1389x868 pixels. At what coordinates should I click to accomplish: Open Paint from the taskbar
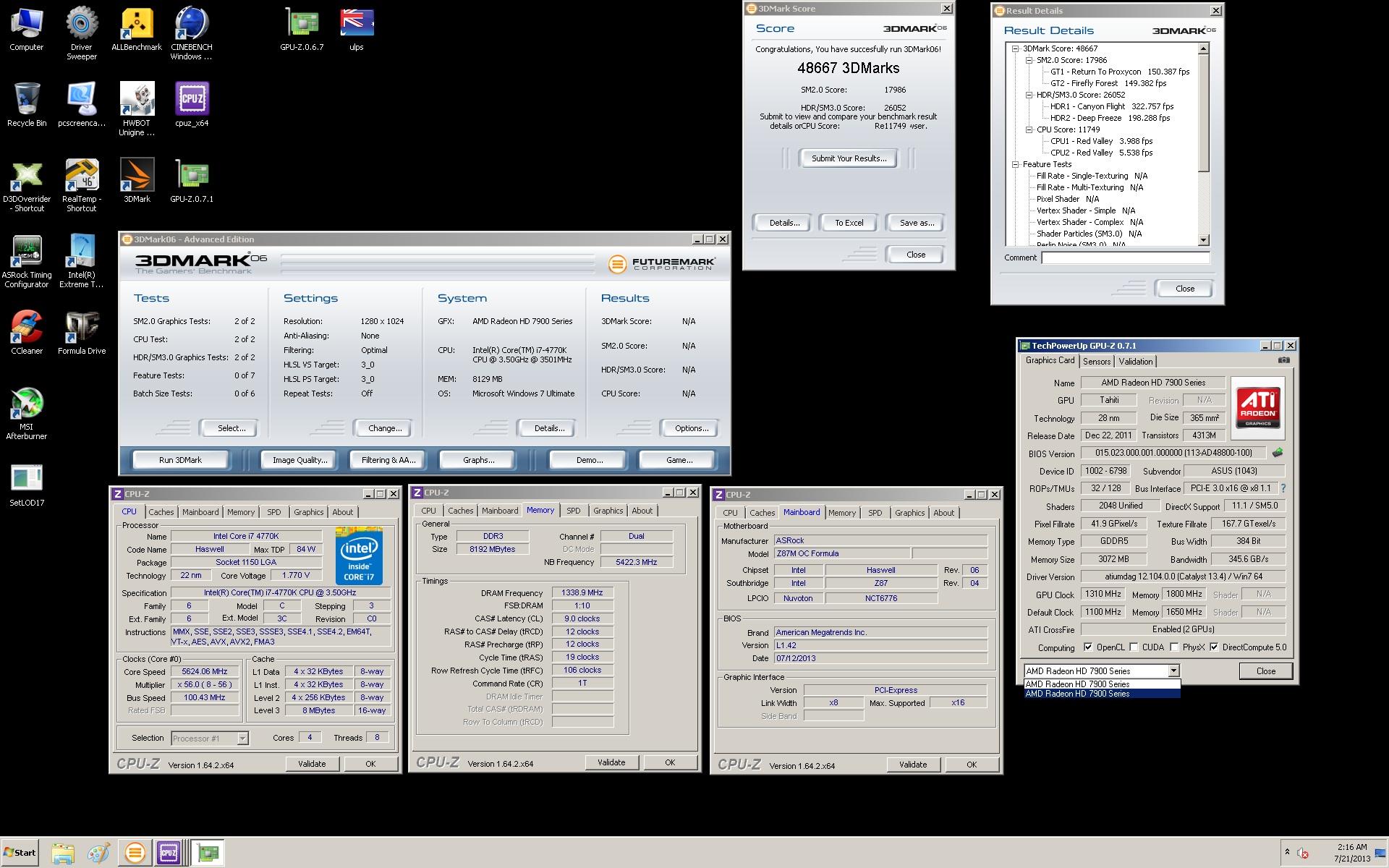(x=98, y=853)
